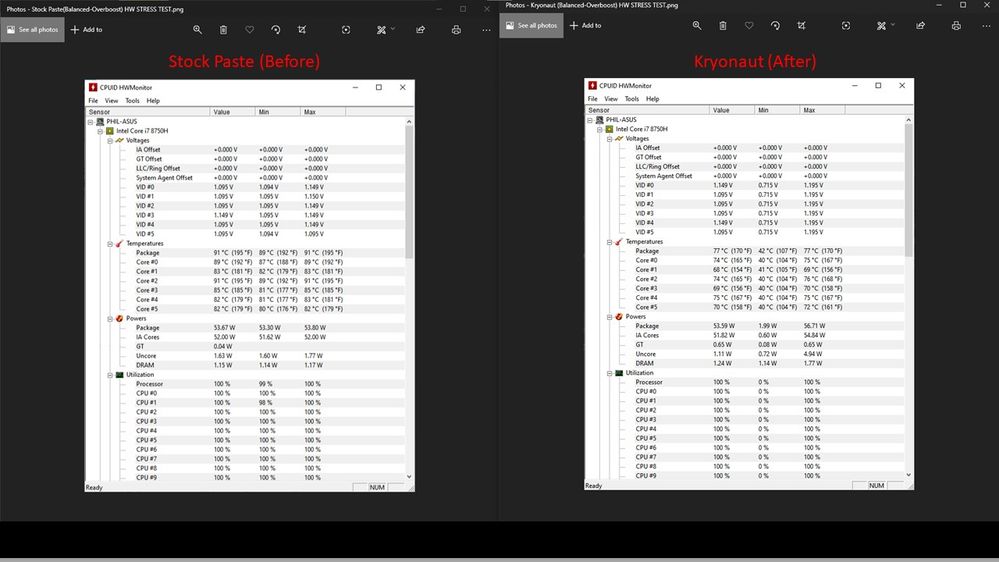This screenshot has width=999, height=562.
Task: Click Add to in Kryonaut Photos window
Action: 586,25
